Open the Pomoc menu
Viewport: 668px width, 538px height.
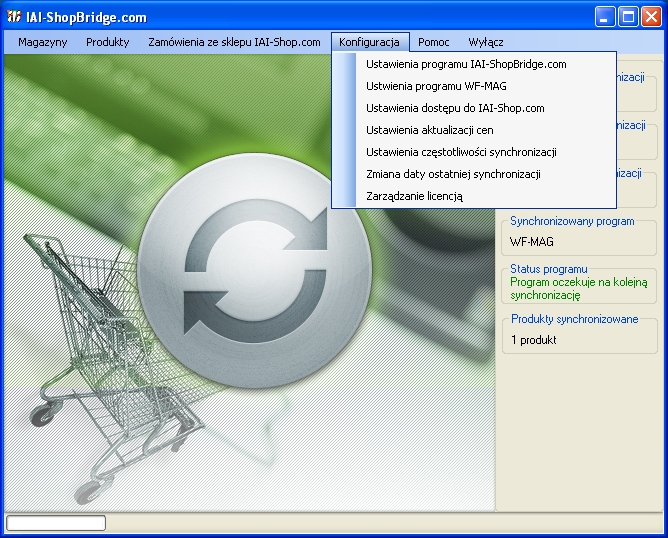click(433, 42)
